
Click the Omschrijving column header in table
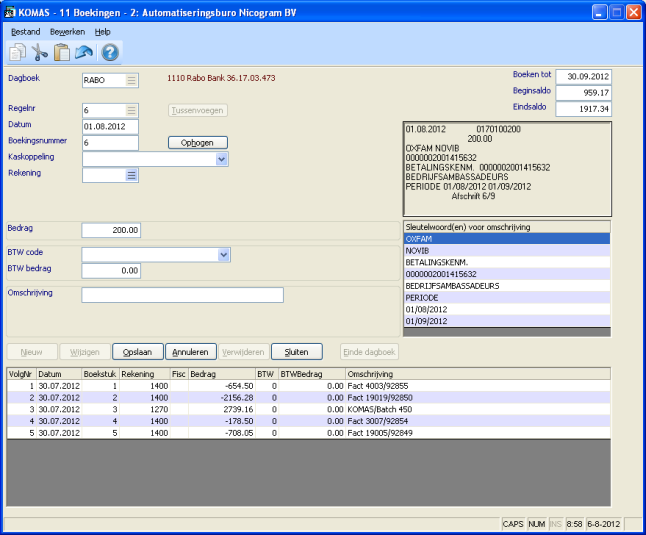tap(478, 374)
